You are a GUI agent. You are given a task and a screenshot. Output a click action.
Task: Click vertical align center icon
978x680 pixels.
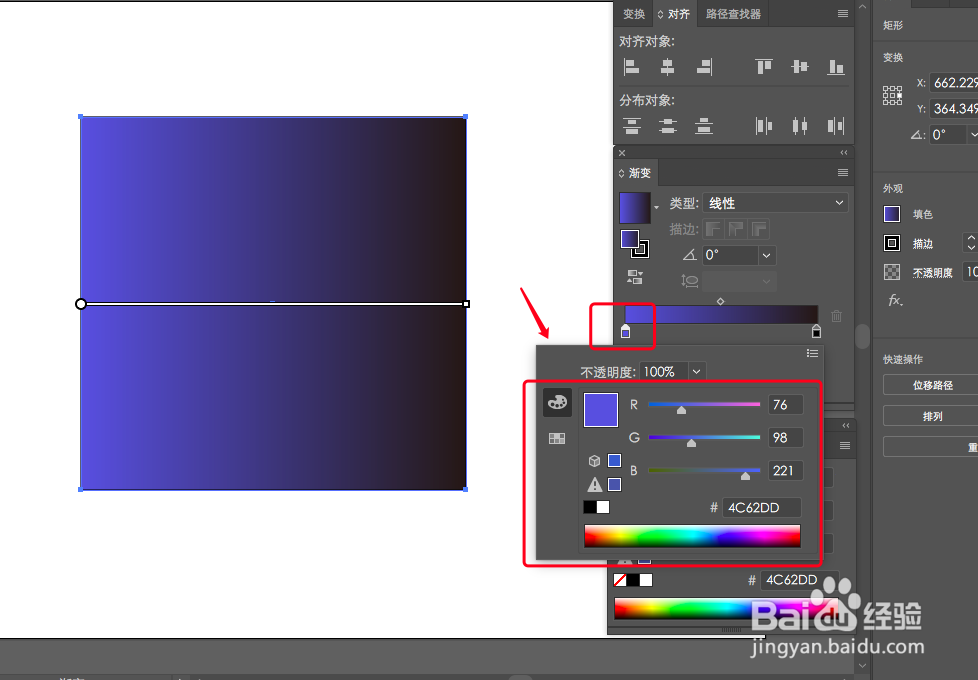point(800,67)
